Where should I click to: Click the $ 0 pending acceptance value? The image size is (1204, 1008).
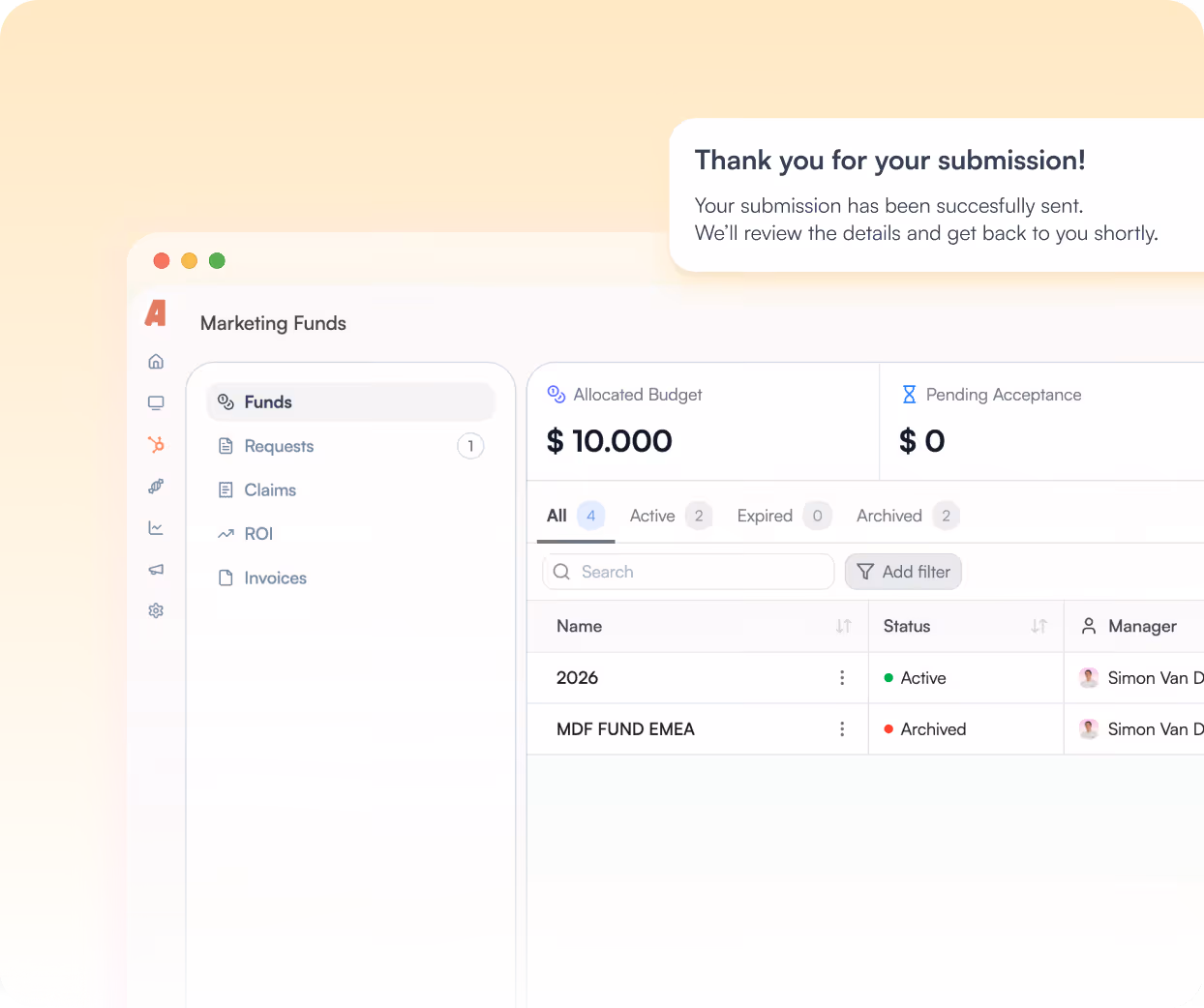tap(922, 441)
